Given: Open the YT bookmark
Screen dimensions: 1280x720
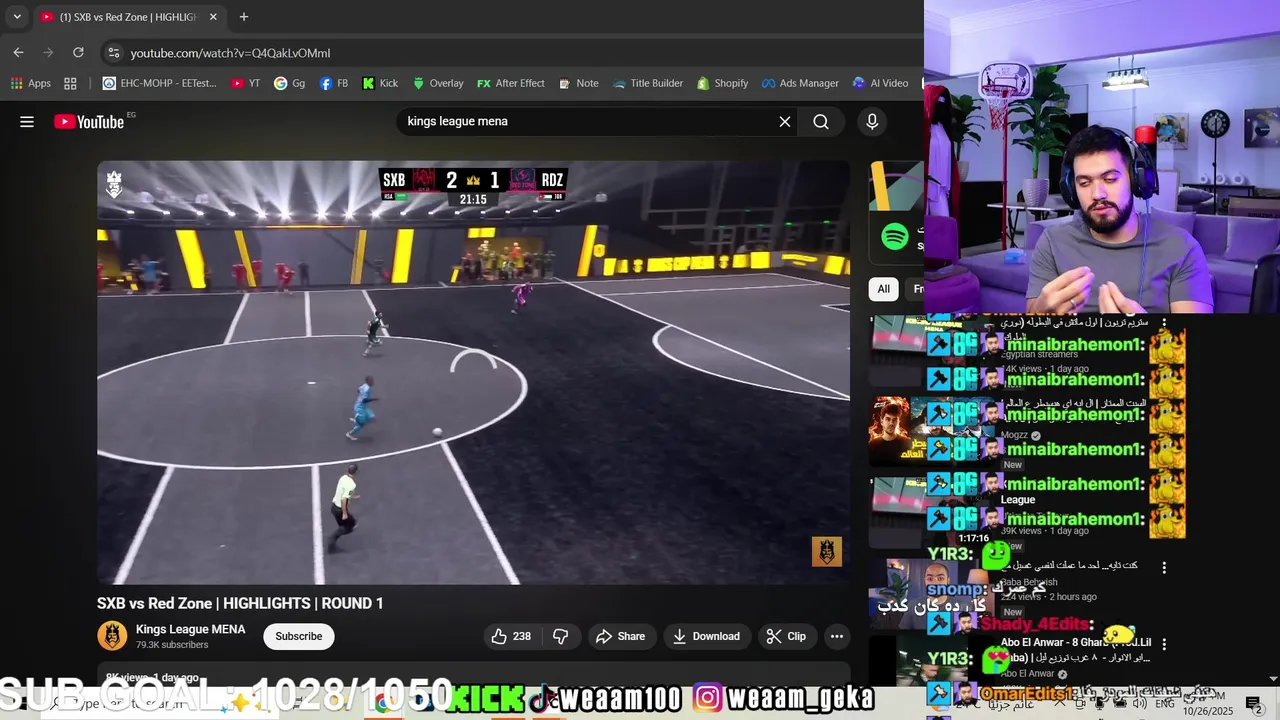Looking at the screenshot, I should pos(246,83).
